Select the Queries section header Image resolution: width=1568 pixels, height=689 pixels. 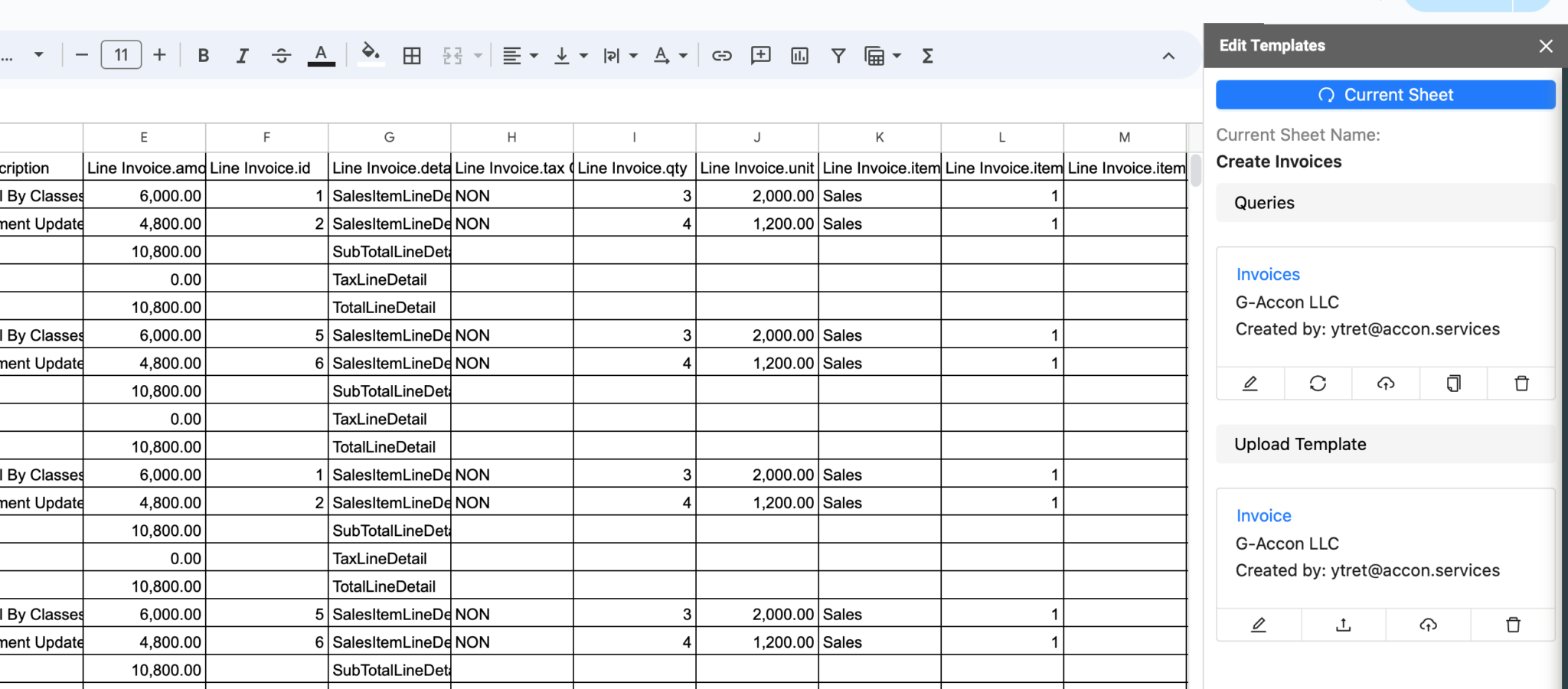pos(1385,203)
